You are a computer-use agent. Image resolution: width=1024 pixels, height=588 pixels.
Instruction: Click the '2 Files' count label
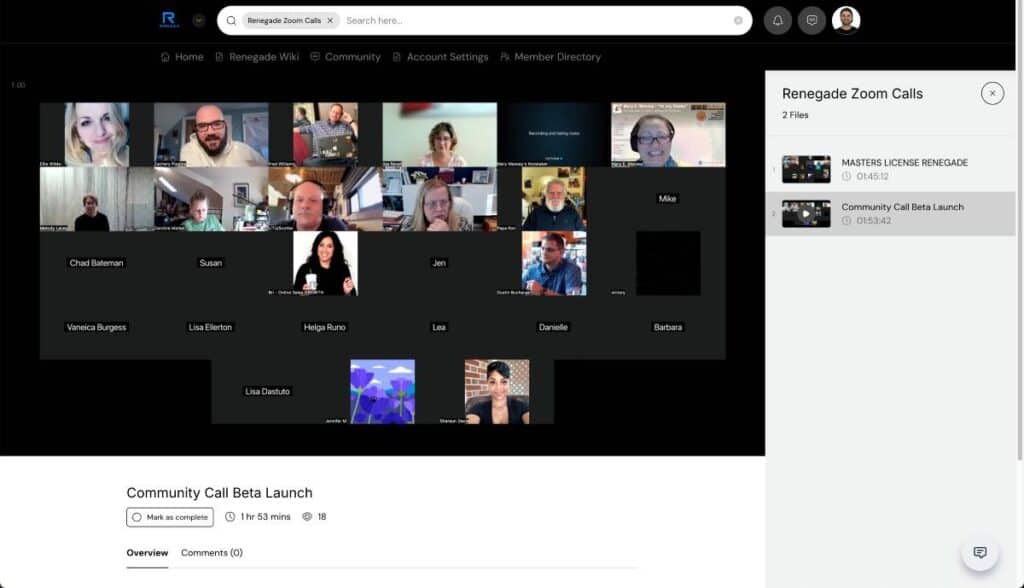[x=795, y=115]
